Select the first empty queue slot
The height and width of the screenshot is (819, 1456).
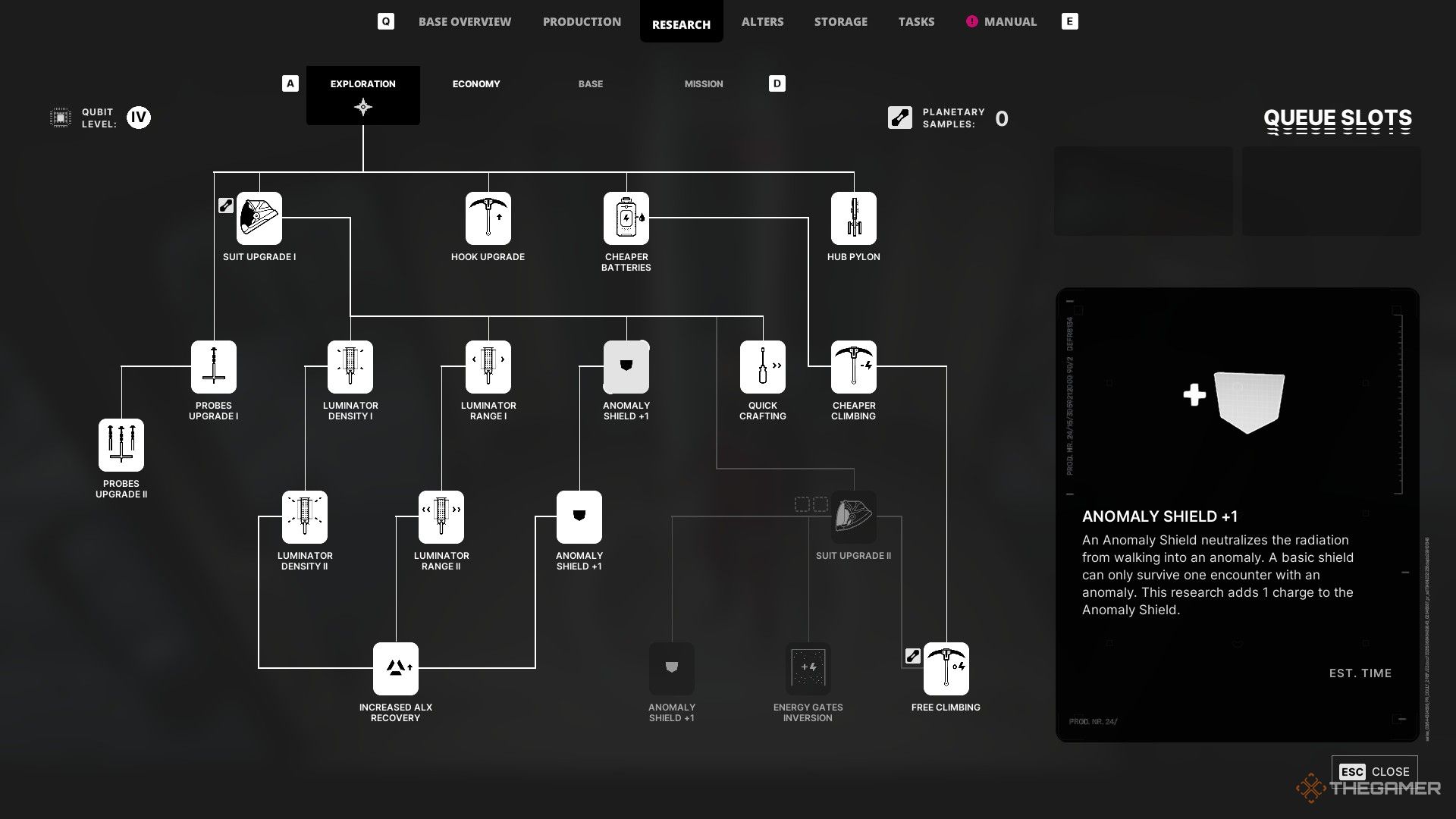point(1143,191)
